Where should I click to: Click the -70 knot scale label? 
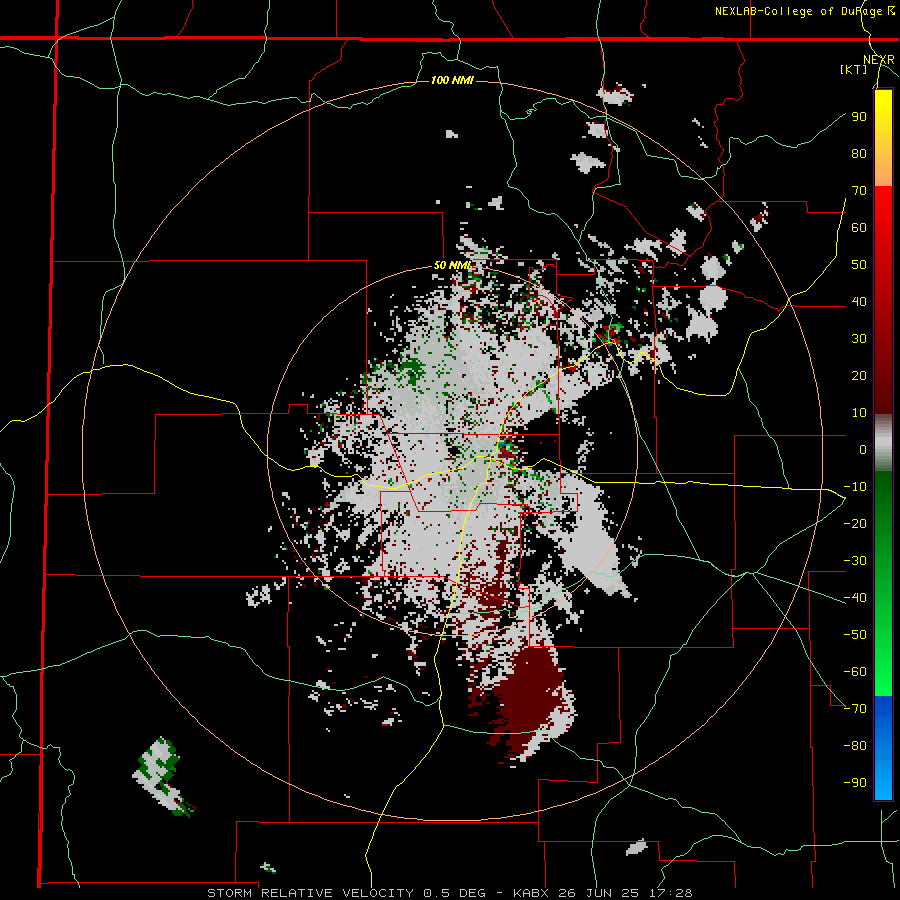pos(855,708)
